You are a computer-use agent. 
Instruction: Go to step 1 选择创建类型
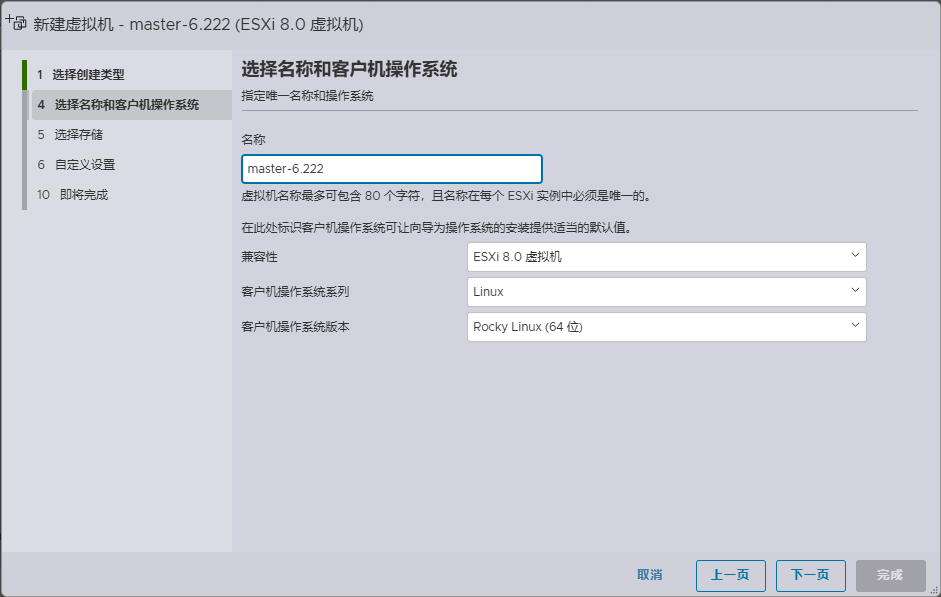[80, 74]
